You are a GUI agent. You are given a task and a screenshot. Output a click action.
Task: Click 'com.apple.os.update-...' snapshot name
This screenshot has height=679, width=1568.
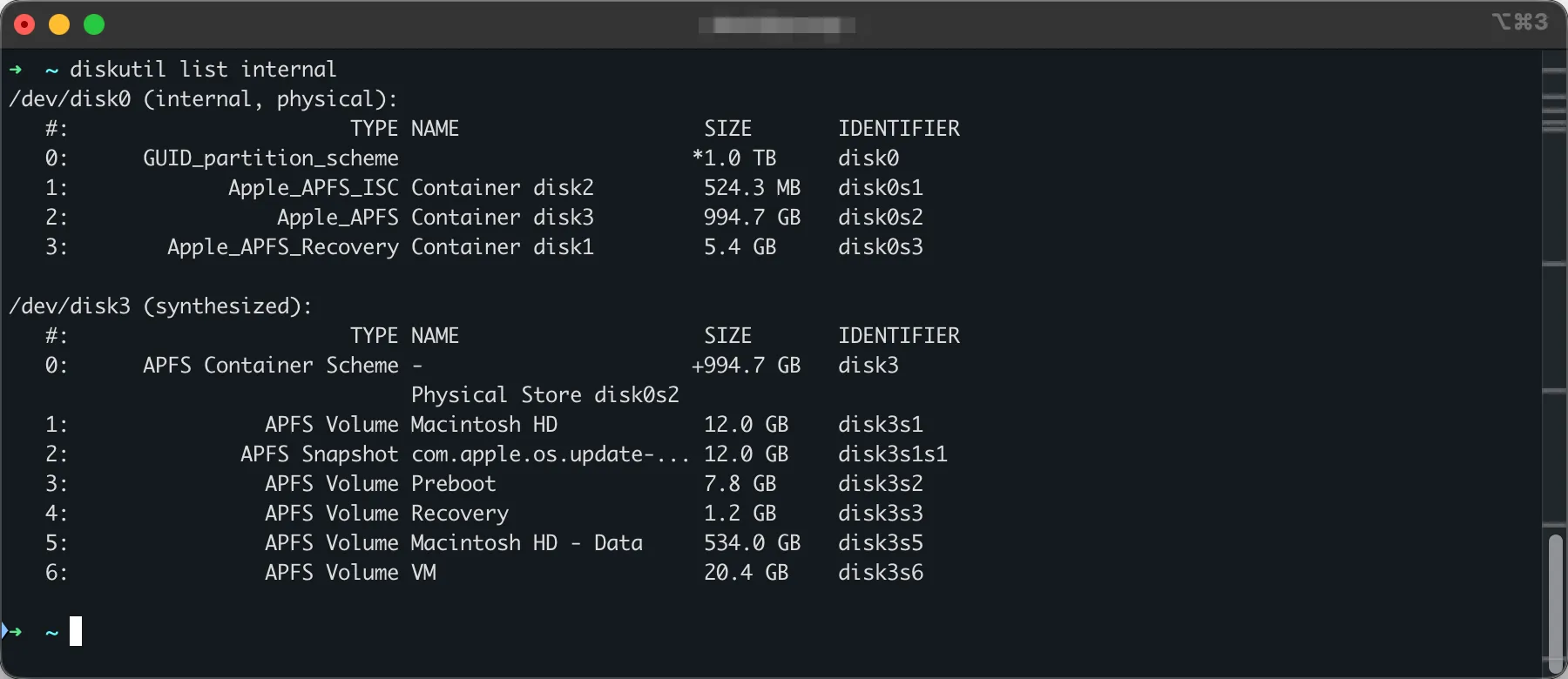551,454
